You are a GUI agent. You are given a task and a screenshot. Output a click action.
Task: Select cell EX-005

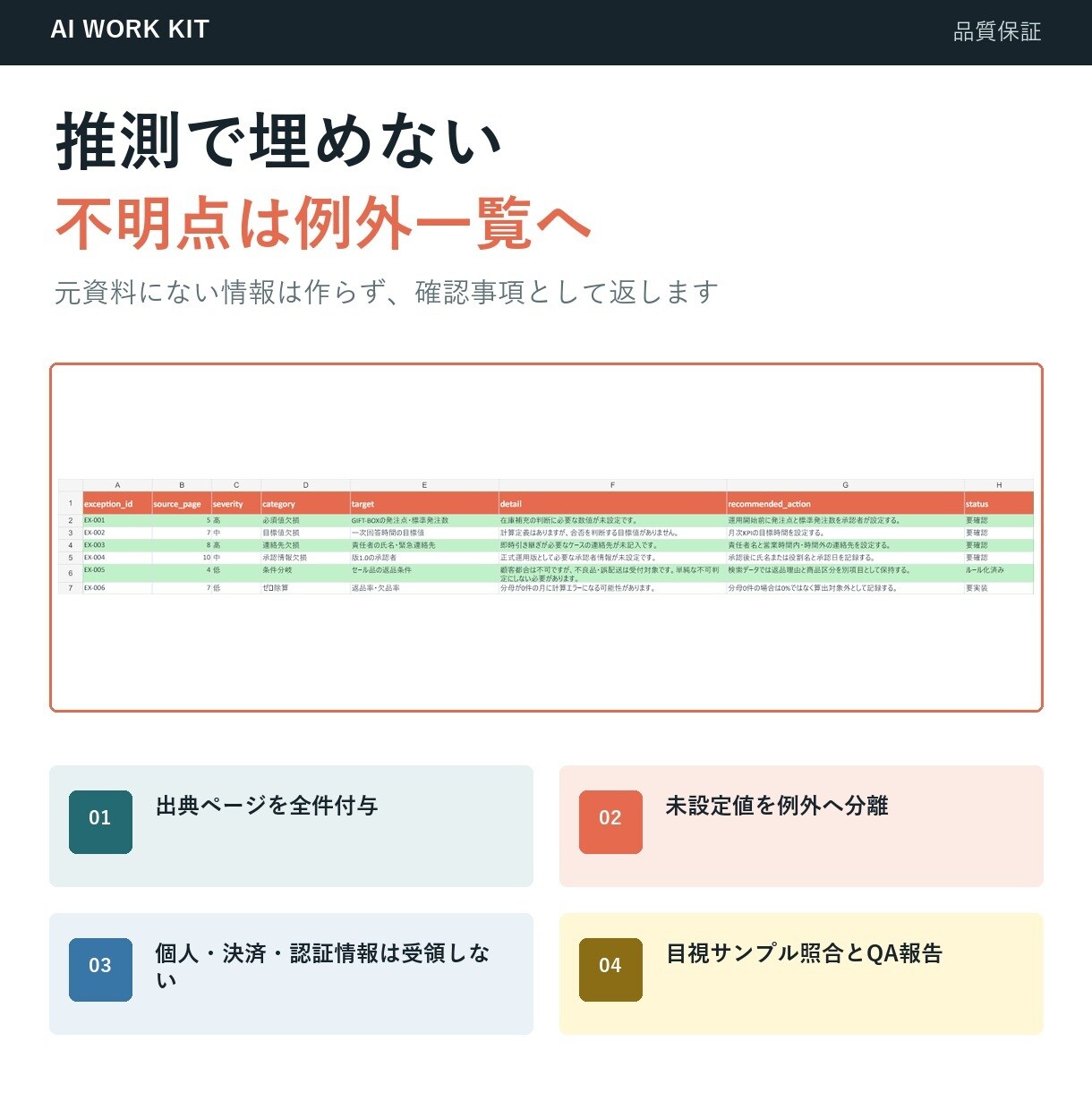pos(117,573)
